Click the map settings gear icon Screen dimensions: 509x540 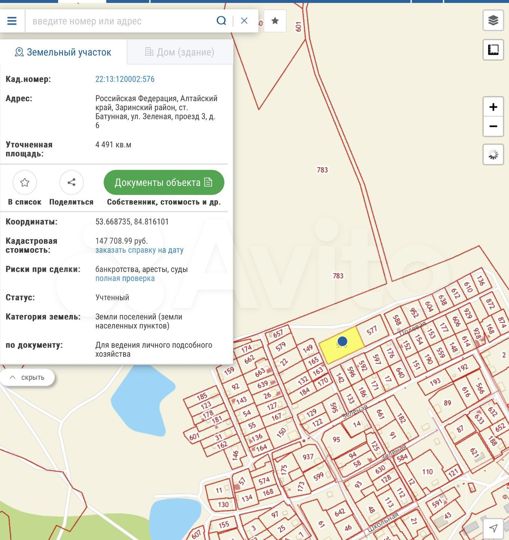coord(493,155)
